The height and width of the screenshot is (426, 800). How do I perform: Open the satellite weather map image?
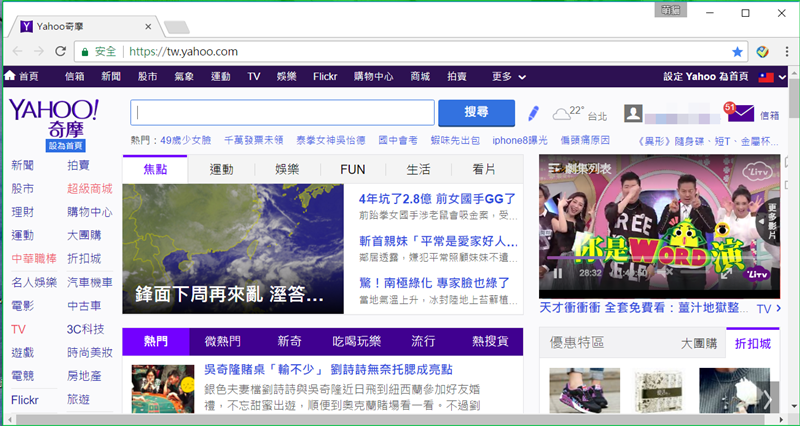[x=233, y=248]
